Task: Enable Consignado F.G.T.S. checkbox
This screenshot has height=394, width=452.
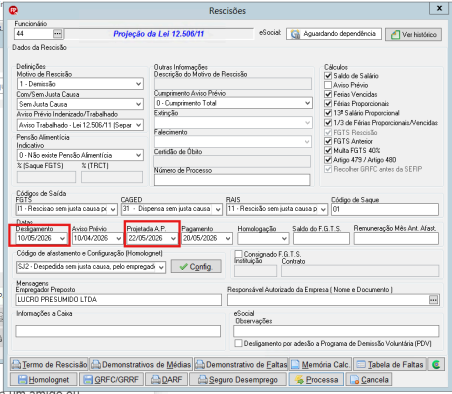Action: [x=238, y=254]
